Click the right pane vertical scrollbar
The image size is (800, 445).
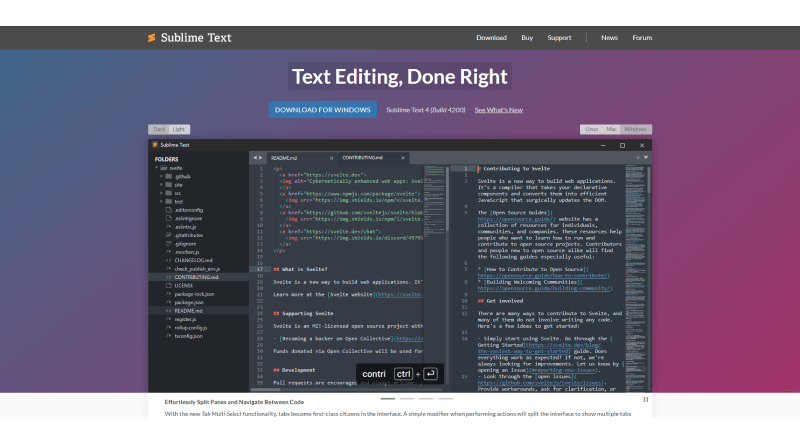(649, 180)
